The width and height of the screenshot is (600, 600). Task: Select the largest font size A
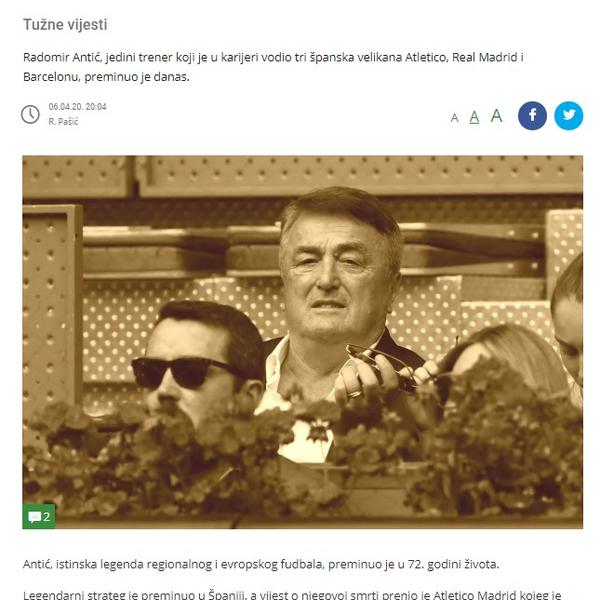(496, 116)
